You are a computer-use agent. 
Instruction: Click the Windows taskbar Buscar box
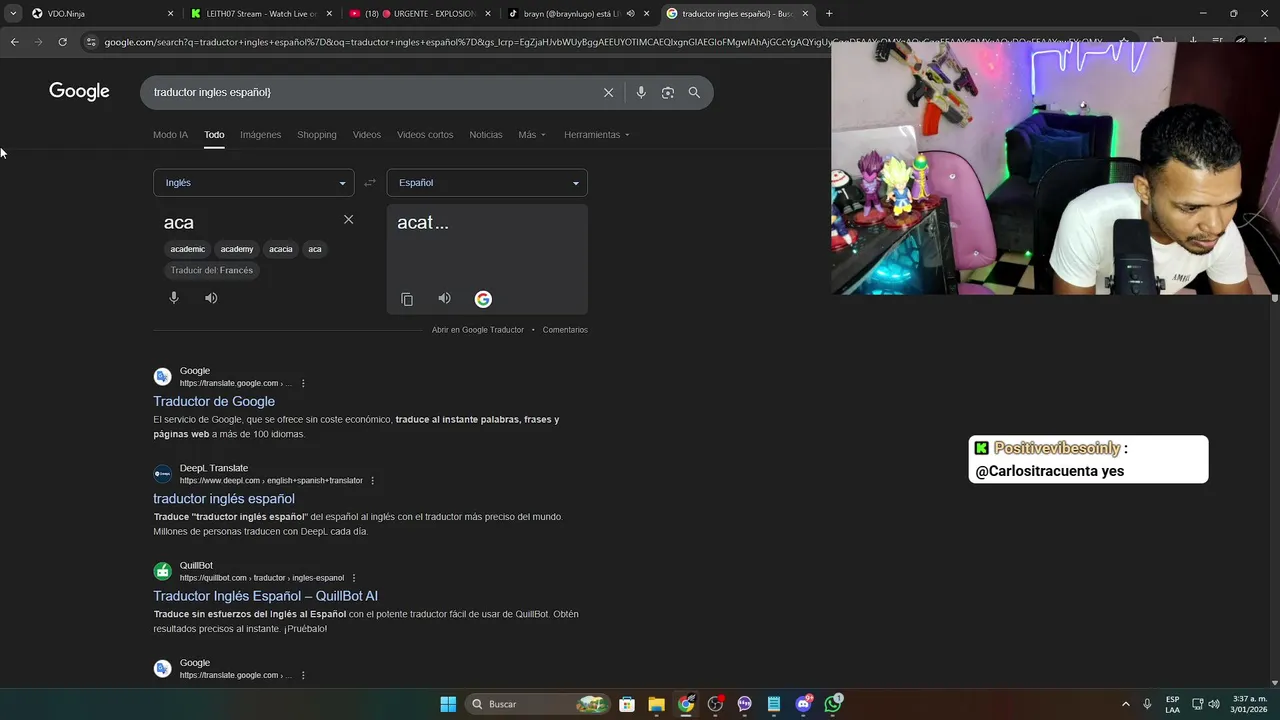coord(538,704)
